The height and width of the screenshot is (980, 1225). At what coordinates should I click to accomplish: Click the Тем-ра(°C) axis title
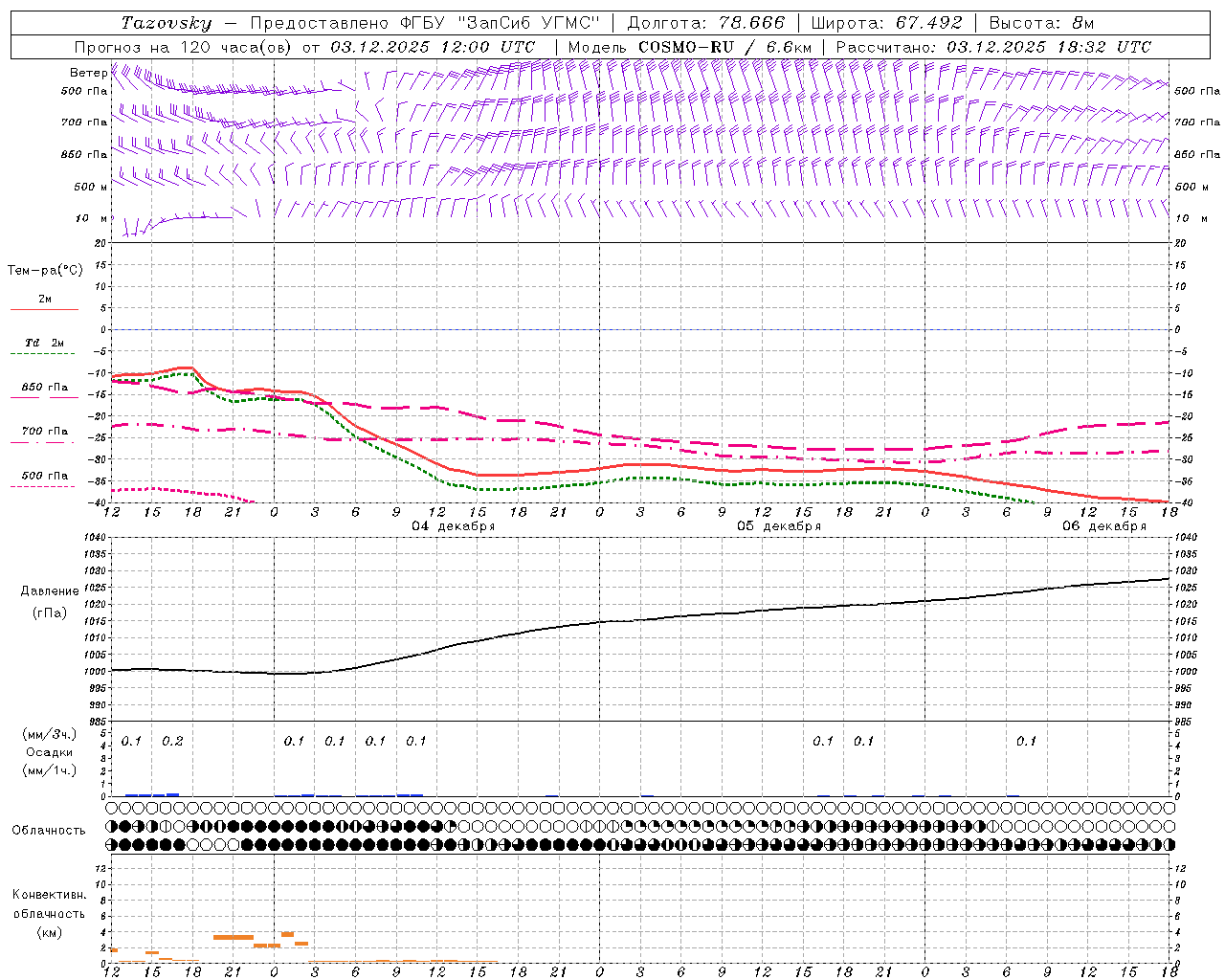[x=45, y=270]
